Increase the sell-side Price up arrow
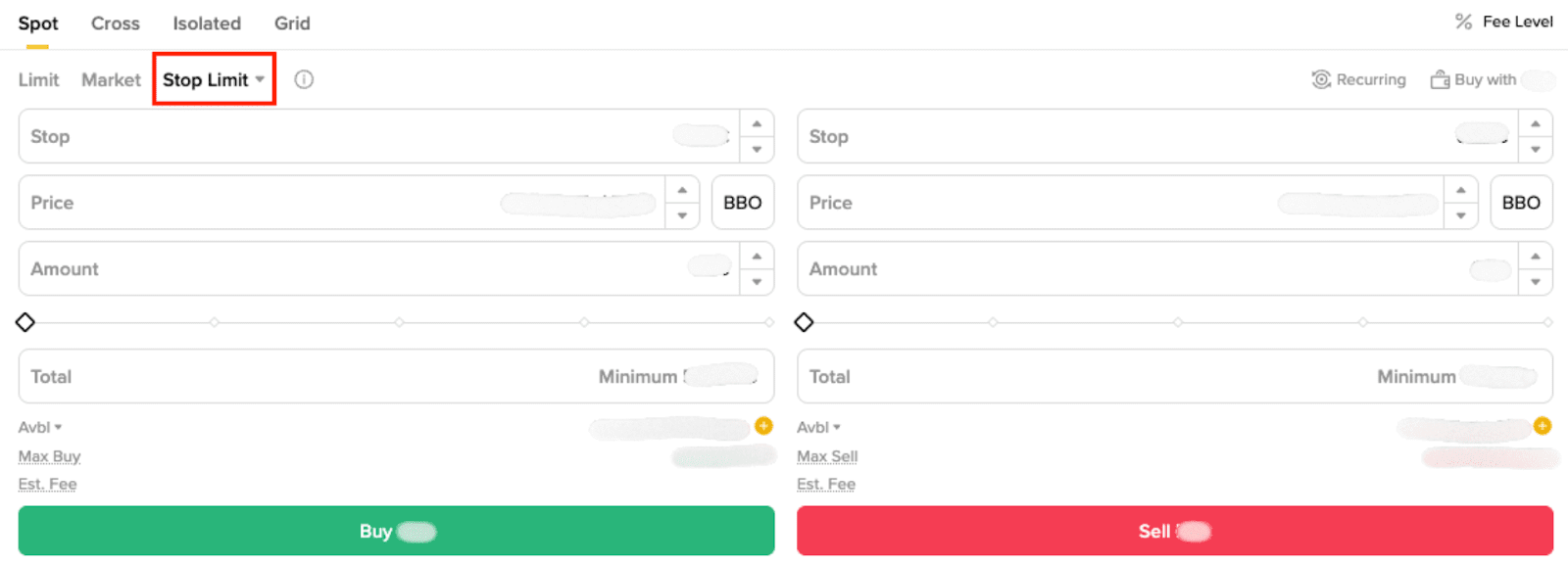Viewport: 1568px width, 565px height. 1460,190
